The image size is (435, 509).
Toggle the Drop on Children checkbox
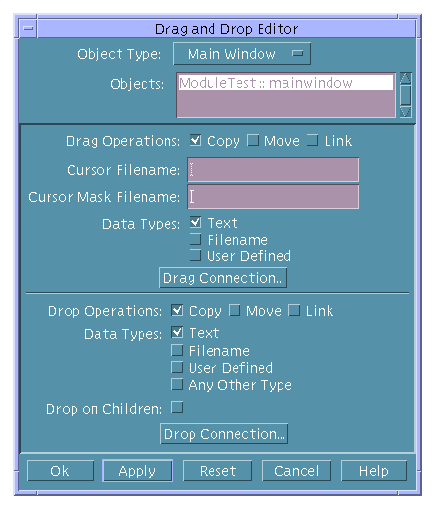coord(177,407)
